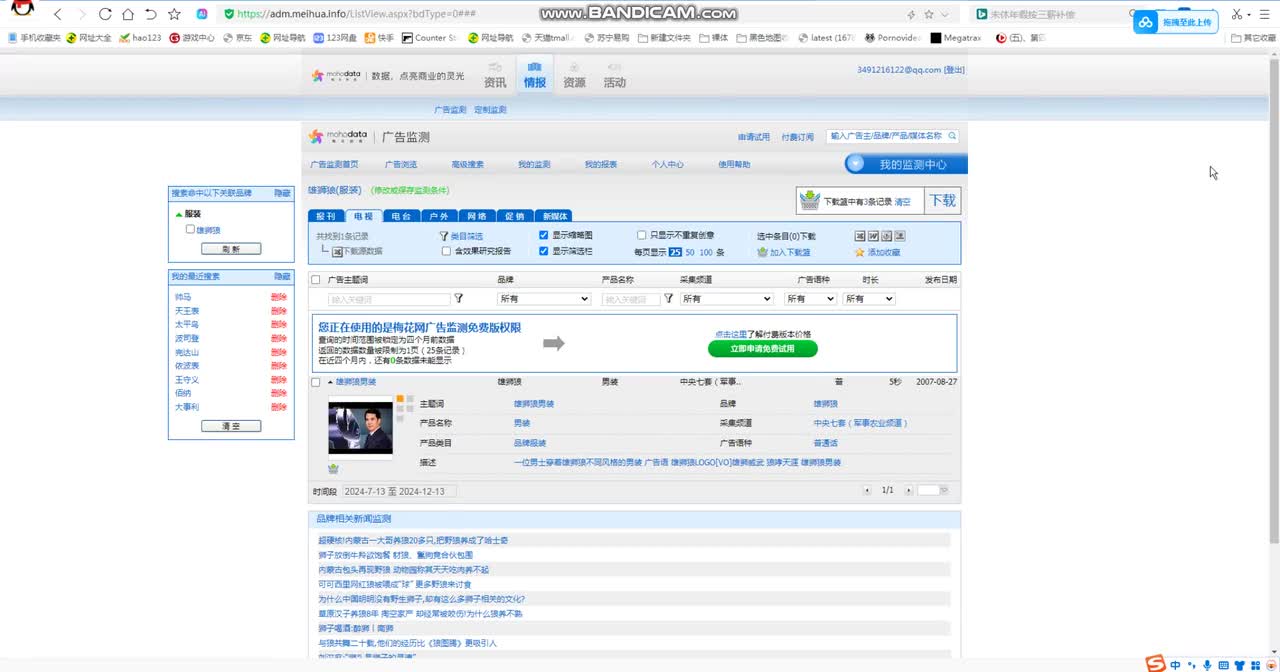
Task: Switch to the 促销 media tab
Action: 514,216
